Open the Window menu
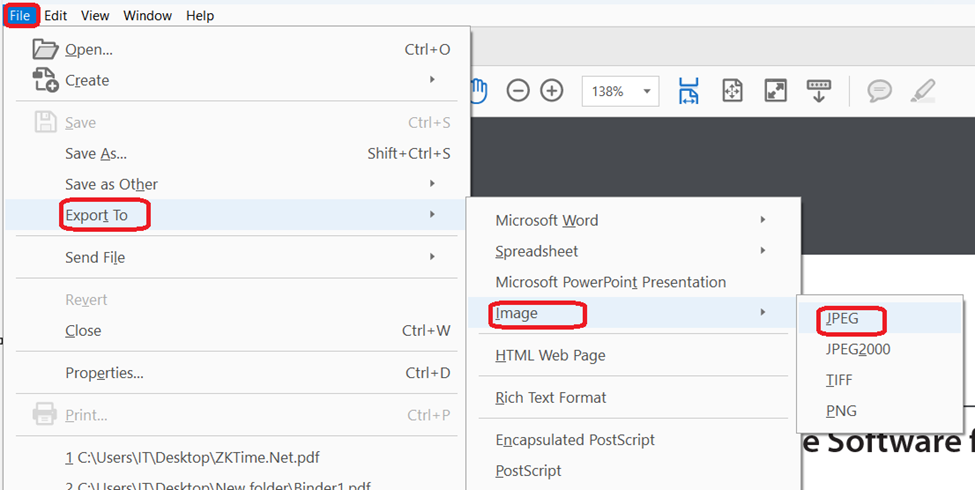The width and height of the screenshot is (975, 490). [x=147, y=16]
